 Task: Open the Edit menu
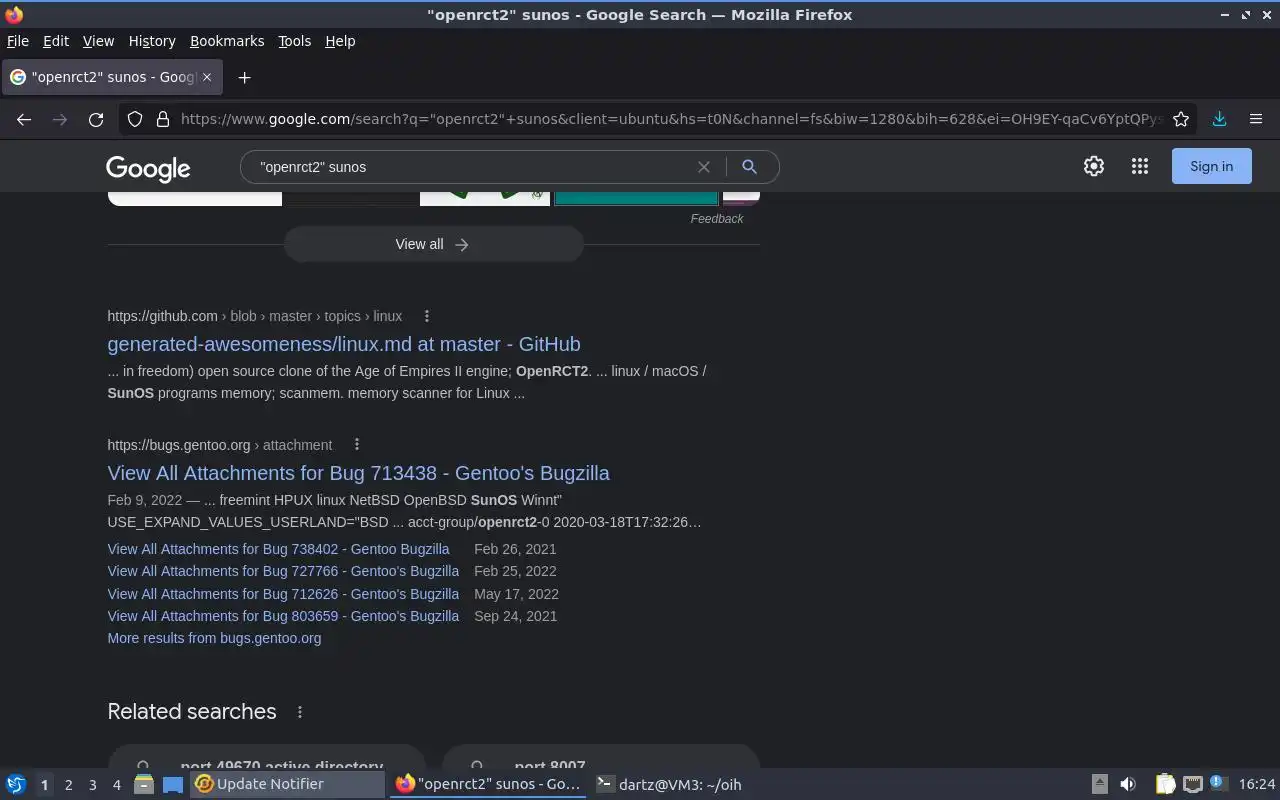click(x=56, y=41)
